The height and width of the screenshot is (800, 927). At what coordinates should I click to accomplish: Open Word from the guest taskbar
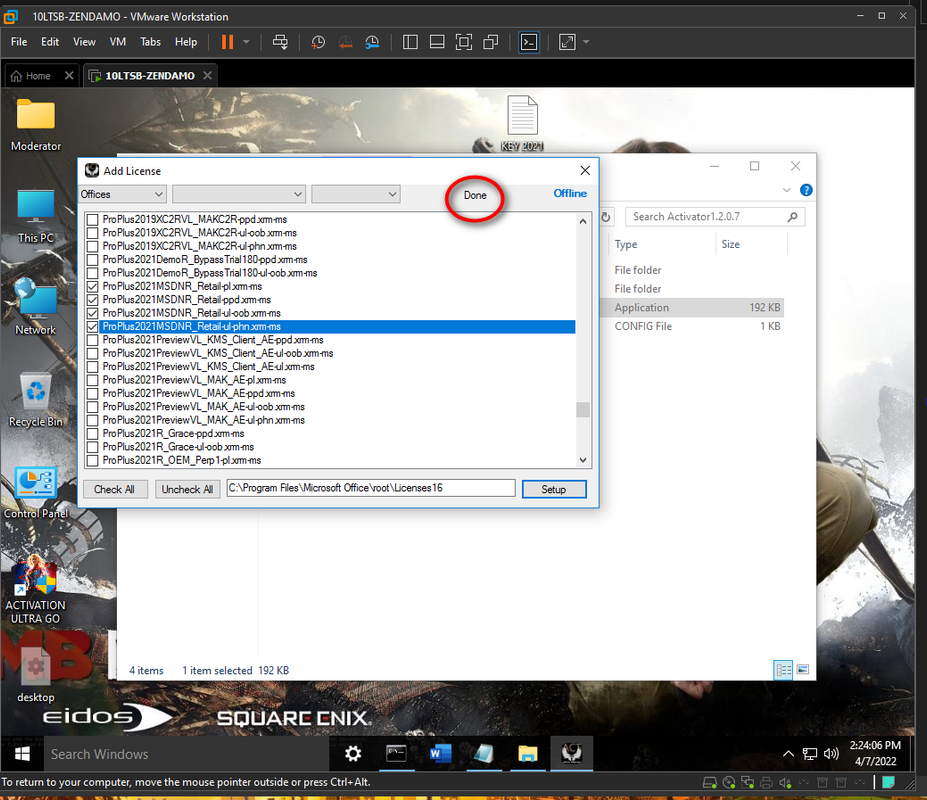point(440,754)
